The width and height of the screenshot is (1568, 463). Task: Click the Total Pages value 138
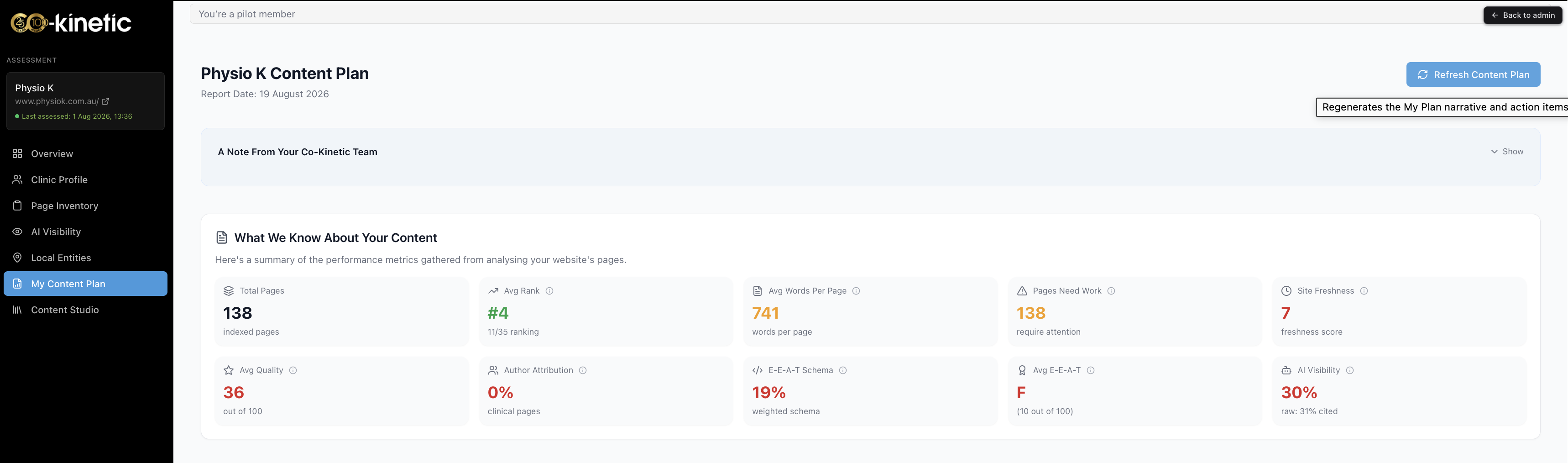coord(237,313)
